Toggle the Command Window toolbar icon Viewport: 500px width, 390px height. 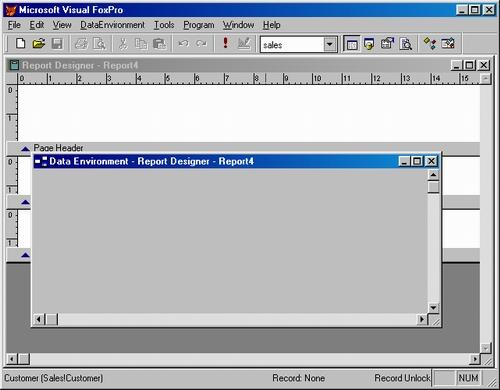coord(351,44)
